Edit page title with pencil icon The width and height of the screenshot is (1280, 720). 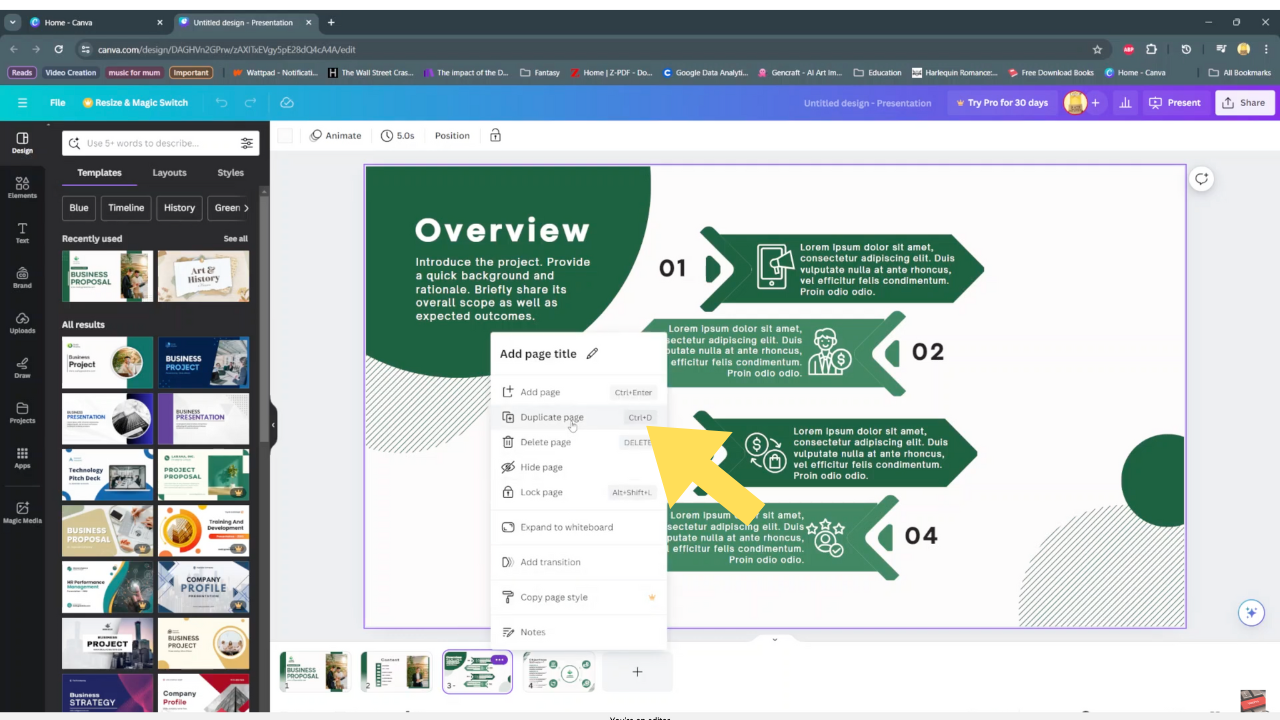tap(592, 353)
